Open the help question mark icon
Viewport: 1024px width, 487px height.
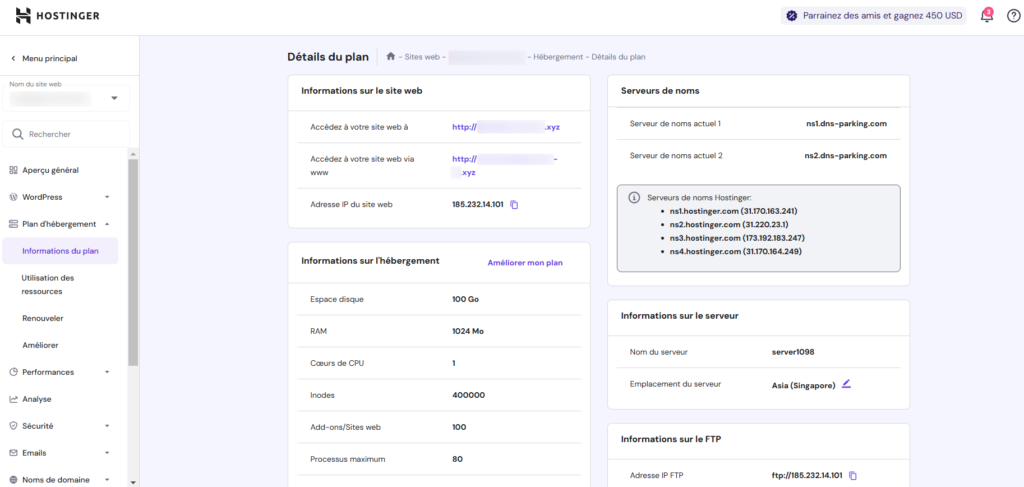coord(1013,16)
